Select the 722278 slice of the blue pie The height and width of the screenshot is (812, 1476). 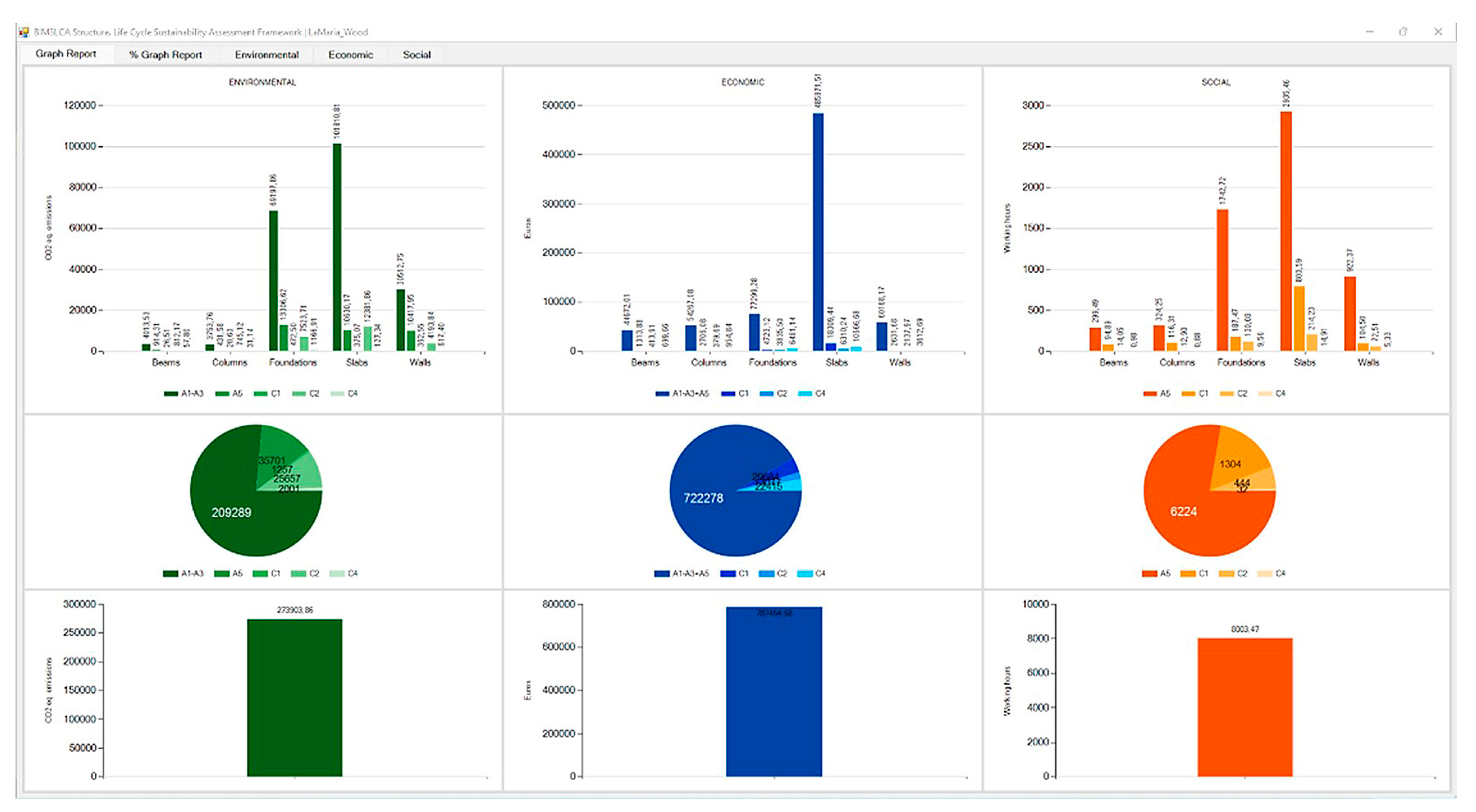pos(703,498)
